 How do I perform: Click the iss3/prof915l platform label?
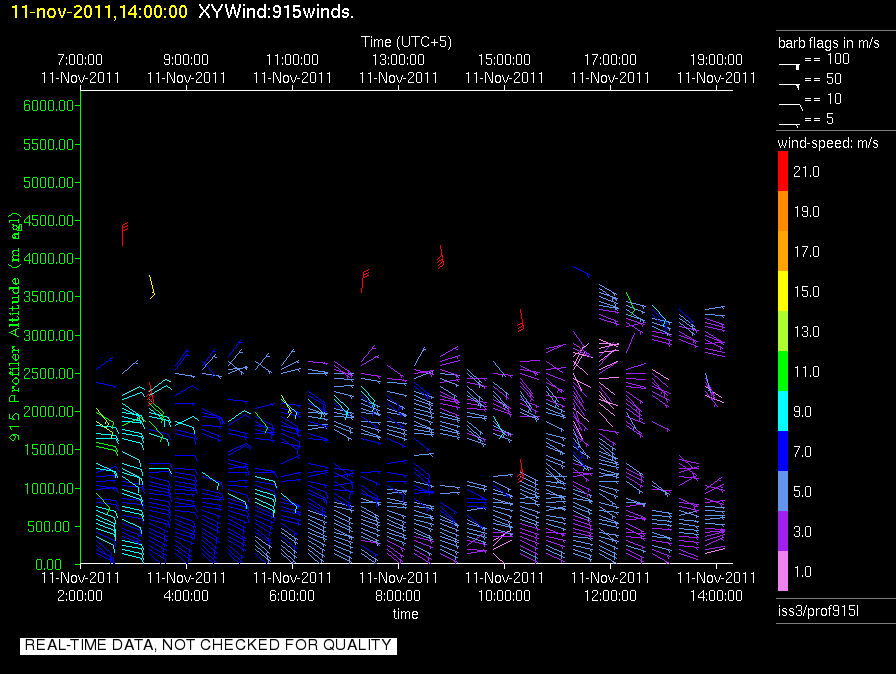[x=818, y=611]
